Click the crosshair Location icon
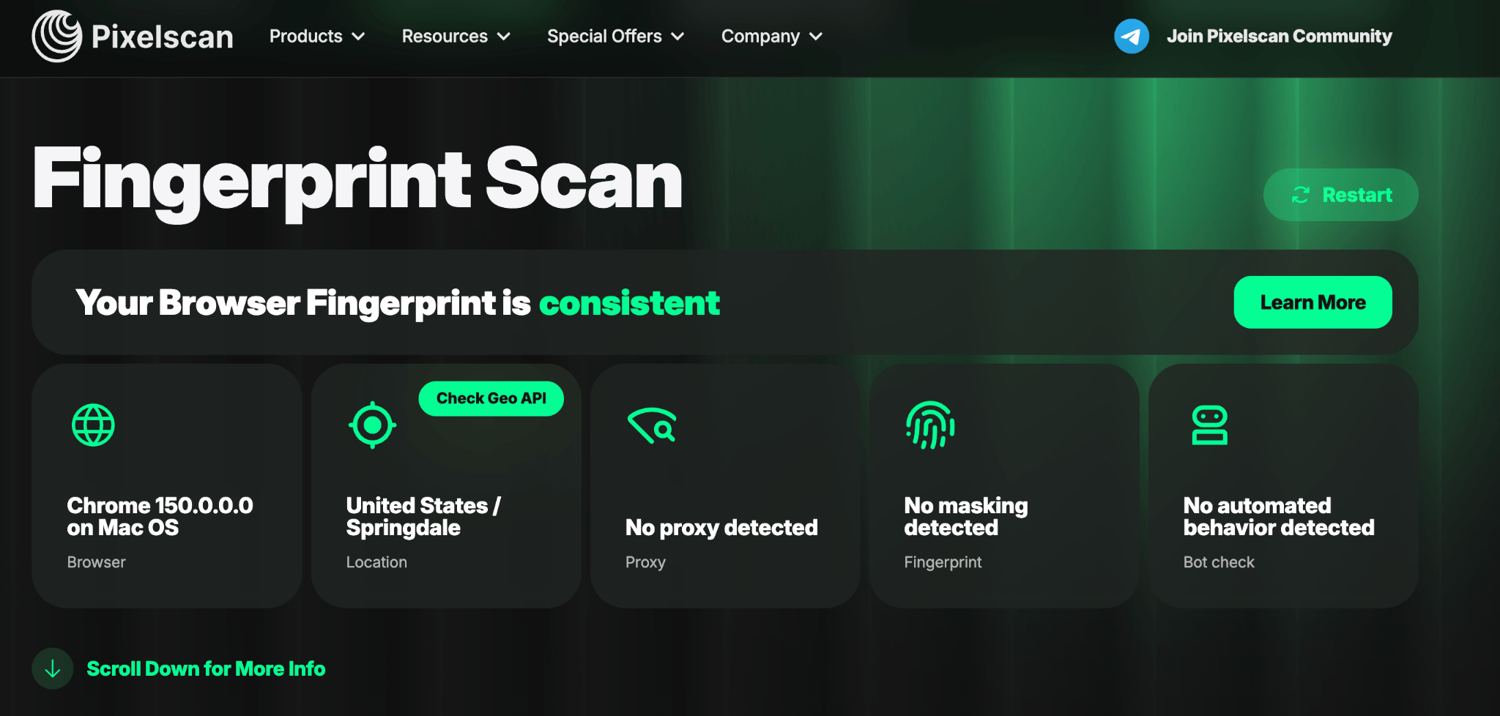The width and height of the screenshot is (1500, 716). coord(372,425)
